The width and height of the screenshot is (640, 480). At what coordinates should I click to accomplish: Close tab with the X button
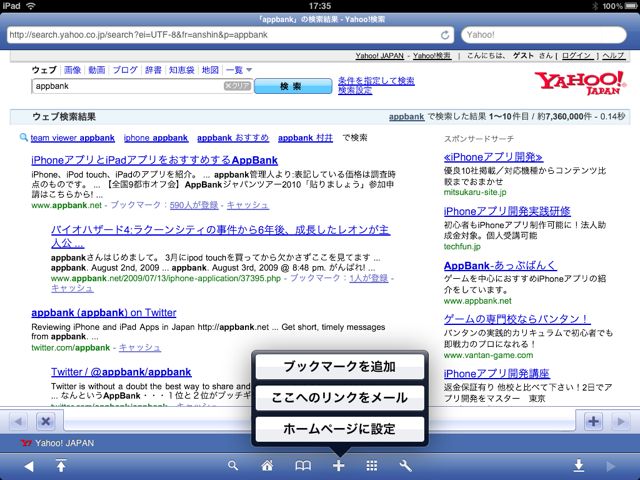tap(45, 421)
